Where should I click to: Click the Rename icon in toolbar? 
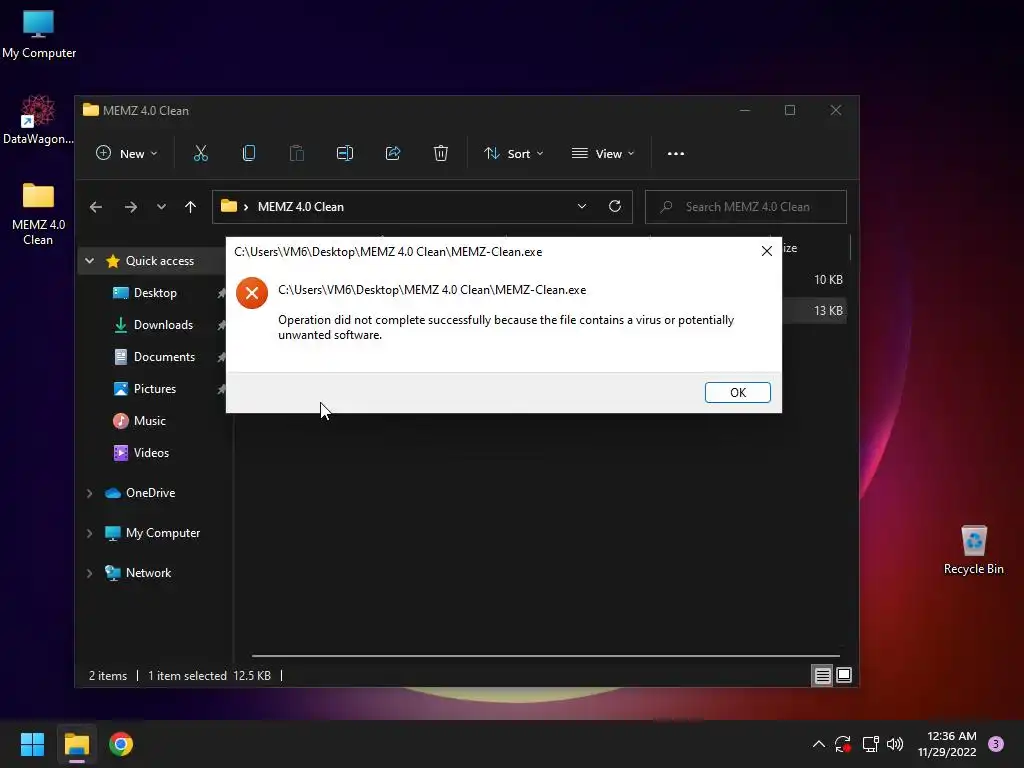pyautogui.click(x=345, y=153)
